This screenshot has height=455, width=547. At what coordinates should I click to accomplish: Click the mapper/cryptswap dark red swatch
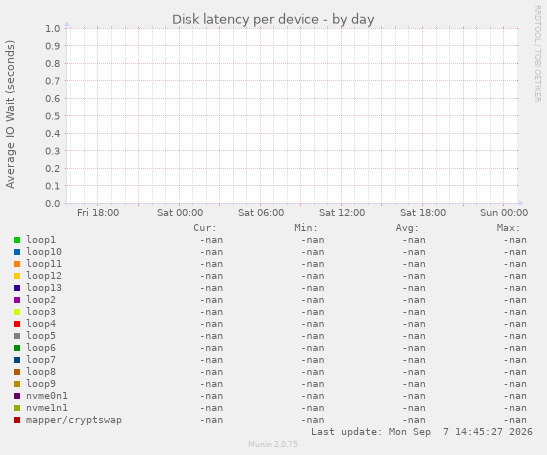[x=17, y=420]
